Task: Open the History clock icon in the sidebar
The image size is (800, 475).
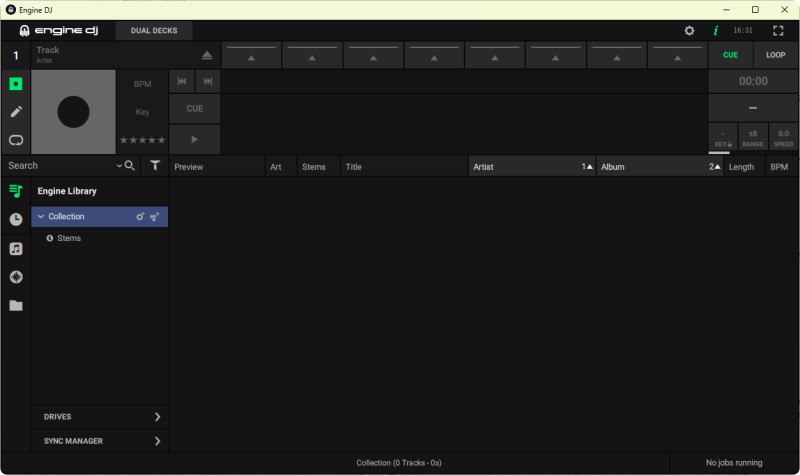Action: (x=16, y=219)
